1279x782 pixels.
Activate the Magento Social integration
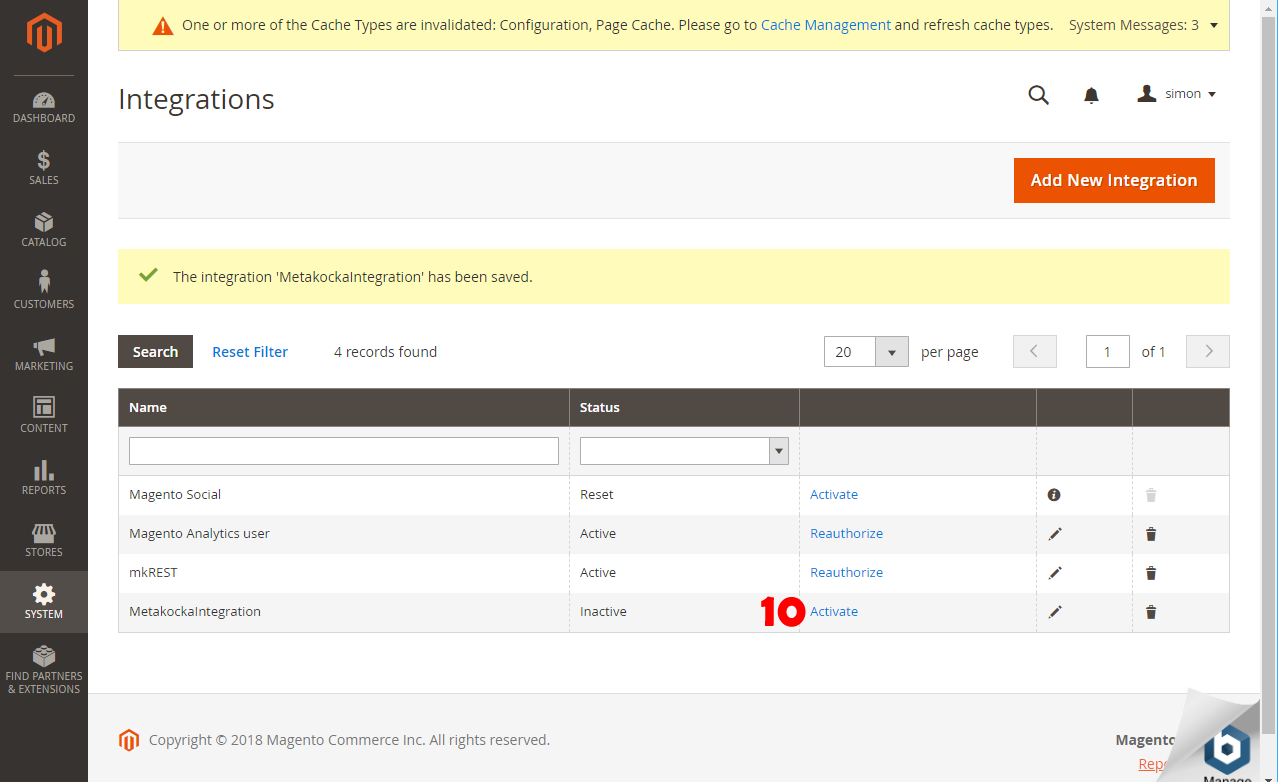point(834,495)
